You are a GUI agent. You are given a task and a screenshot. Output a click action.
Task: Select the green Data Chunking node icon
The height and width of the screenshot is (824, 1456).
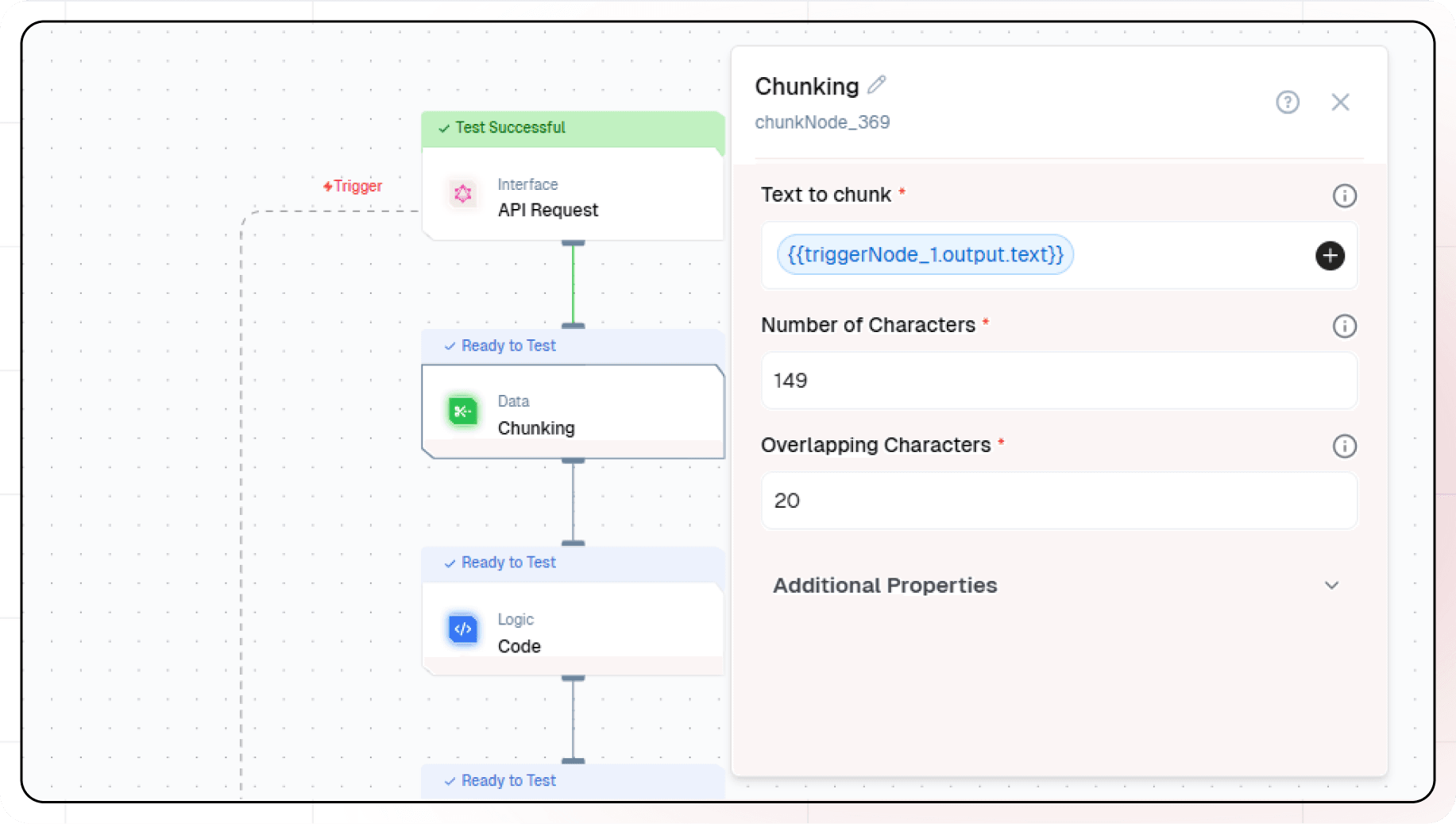(463, 411)
